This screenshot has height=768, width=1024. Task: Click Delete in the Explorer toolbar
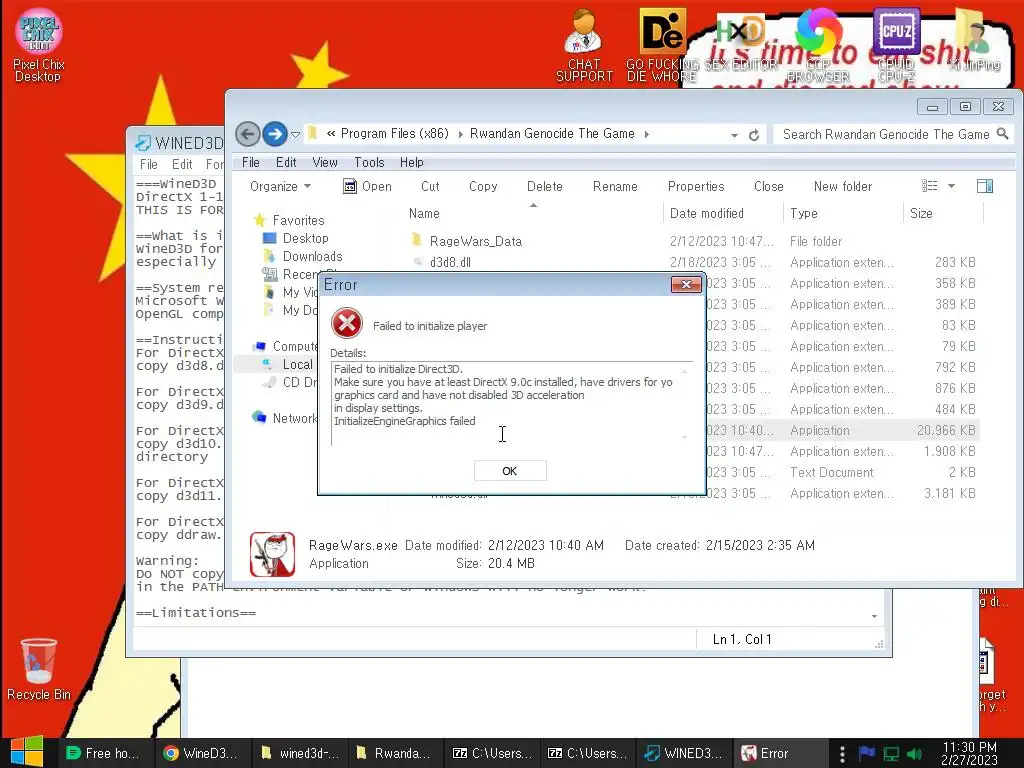pyautogui.click(x=545, y=187)
